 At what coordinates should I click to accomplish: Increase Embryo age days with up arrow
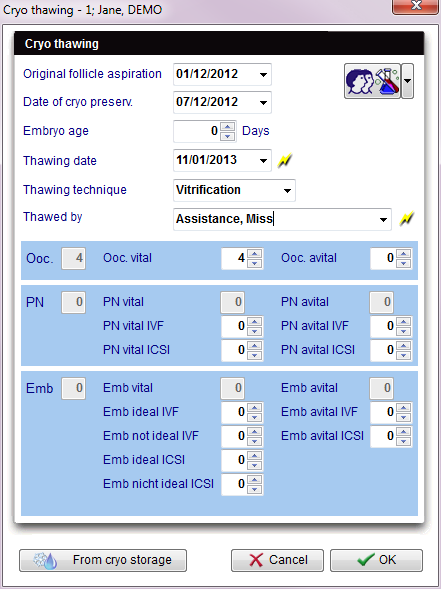click(x=227, y=127)
